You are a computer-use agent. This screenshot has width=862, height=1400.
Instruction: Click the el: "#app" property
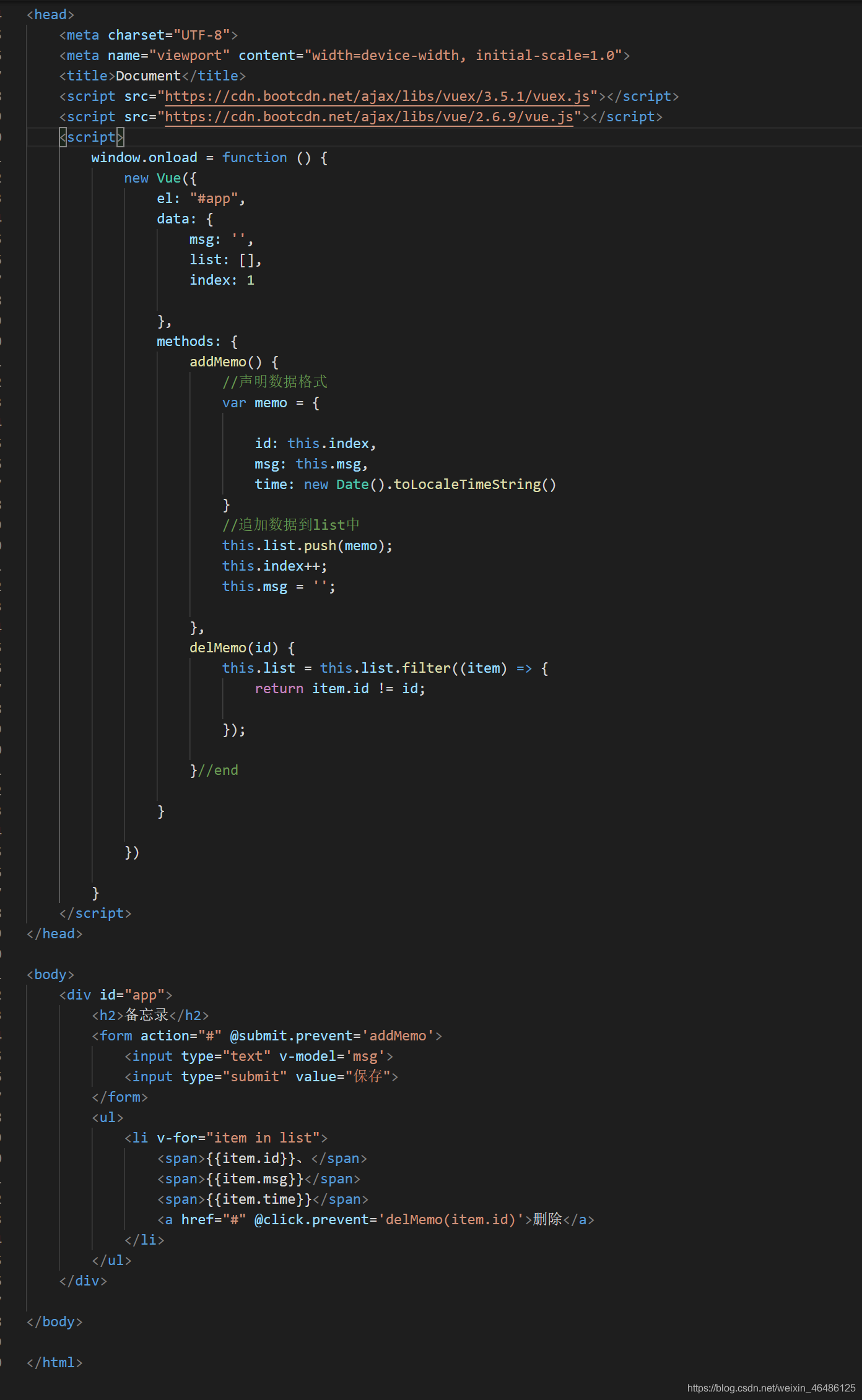pos(201,199)
